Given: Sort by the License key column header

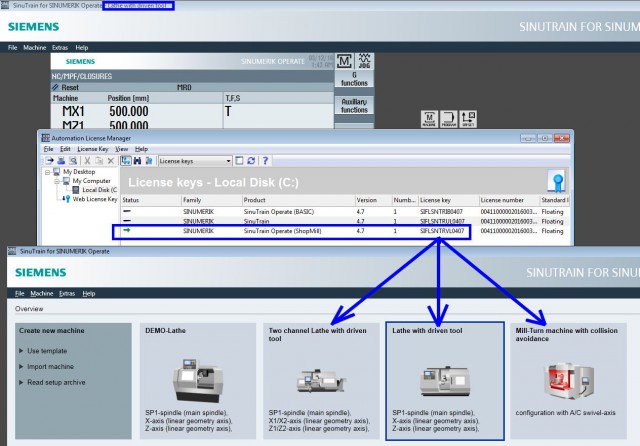Looking at the screenshot, I should pyautogui.click(x=448, y=200).
